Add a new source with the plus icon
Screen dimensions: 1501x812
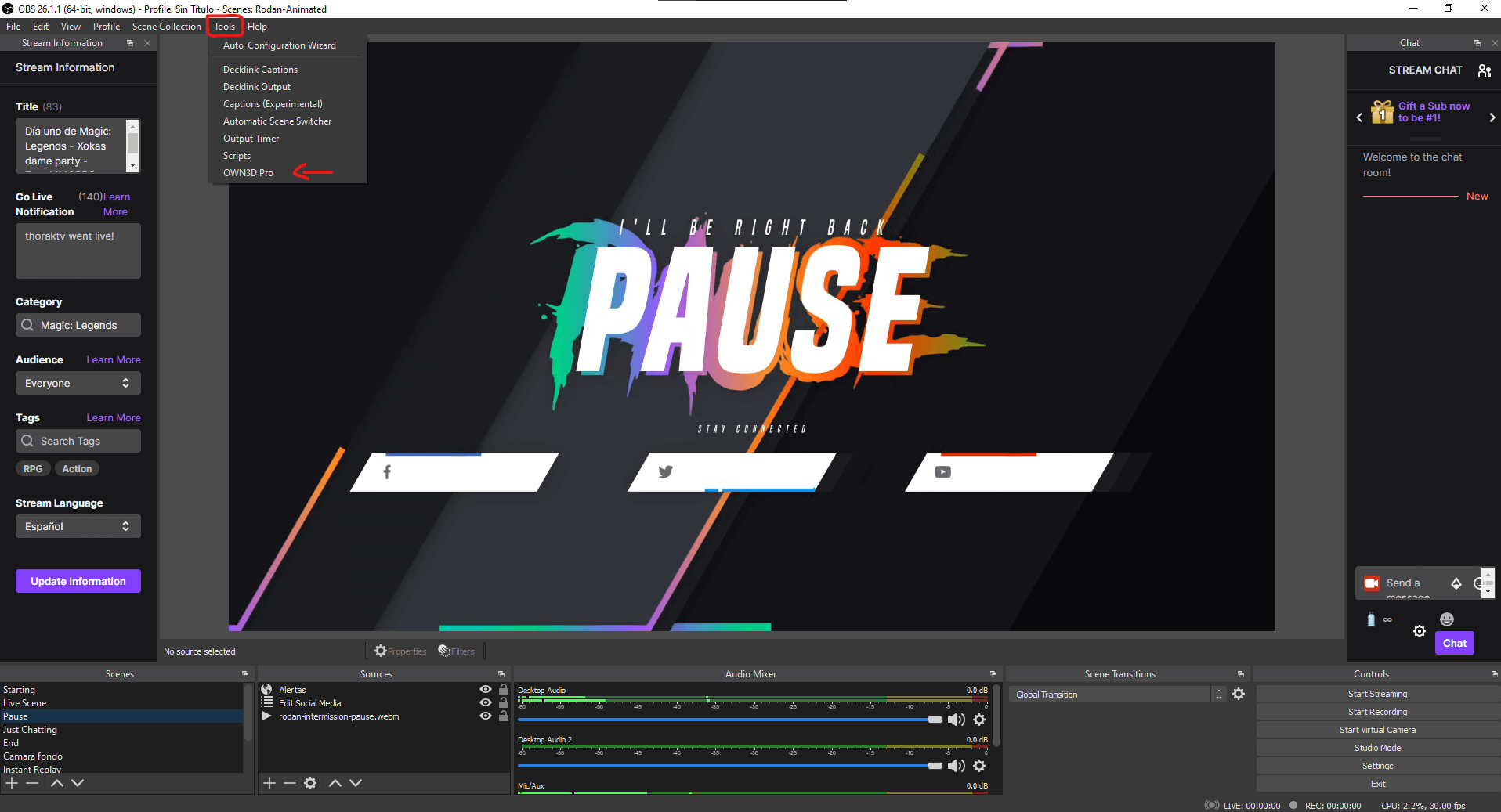point(269,783)
